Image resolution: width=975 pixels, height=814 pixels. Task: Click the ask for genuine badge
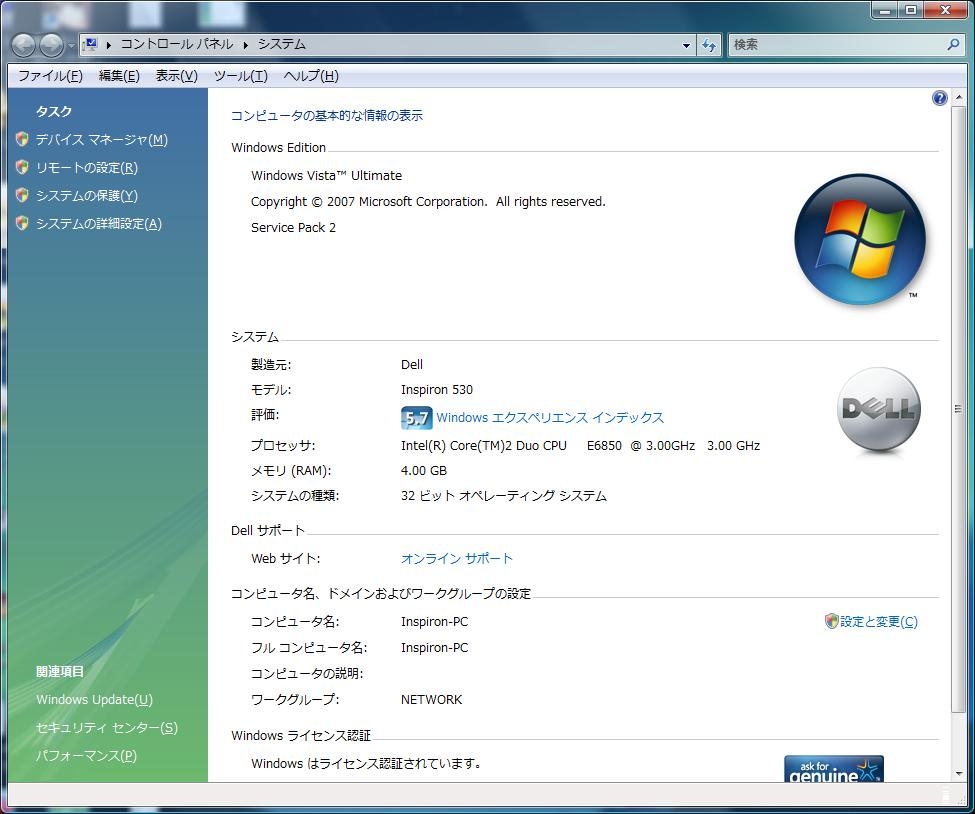pyautogui.click(x=833, y=769)
